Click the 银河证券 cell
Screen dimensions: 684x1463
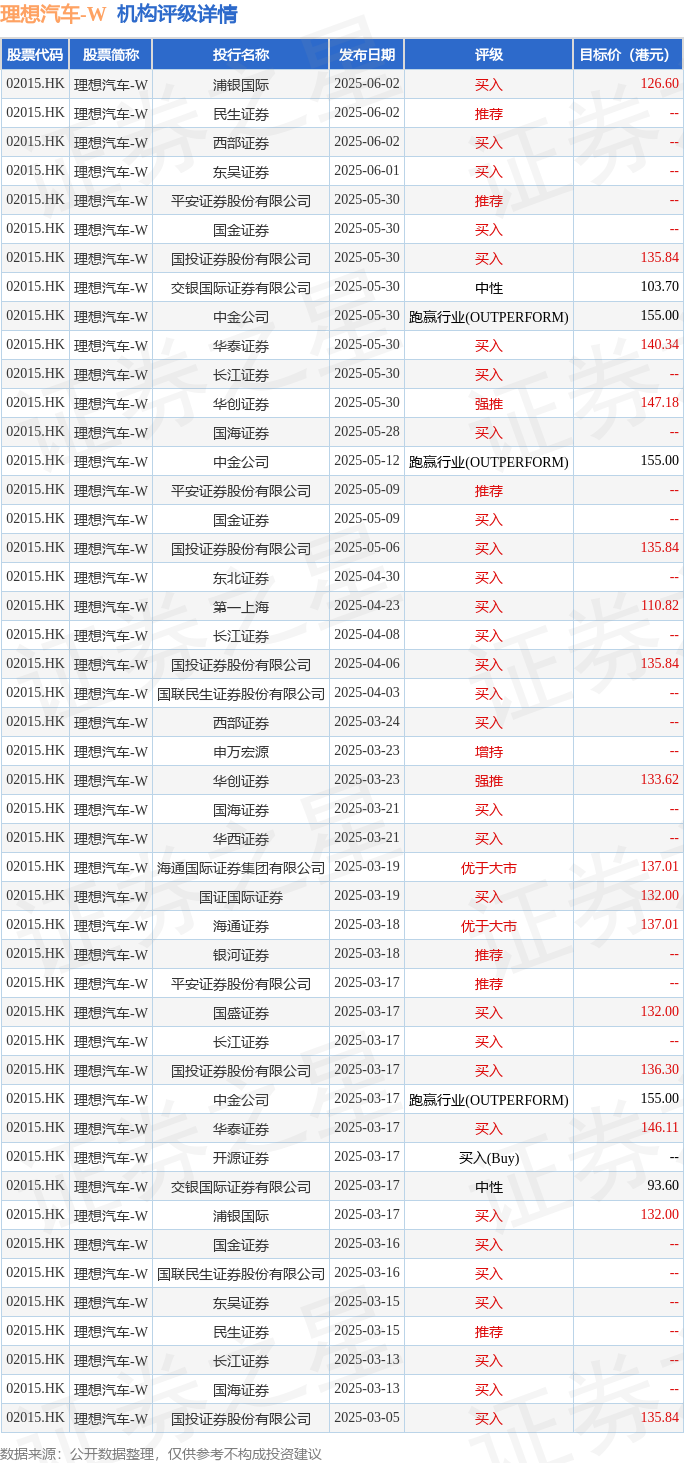[x=241, y=954]
